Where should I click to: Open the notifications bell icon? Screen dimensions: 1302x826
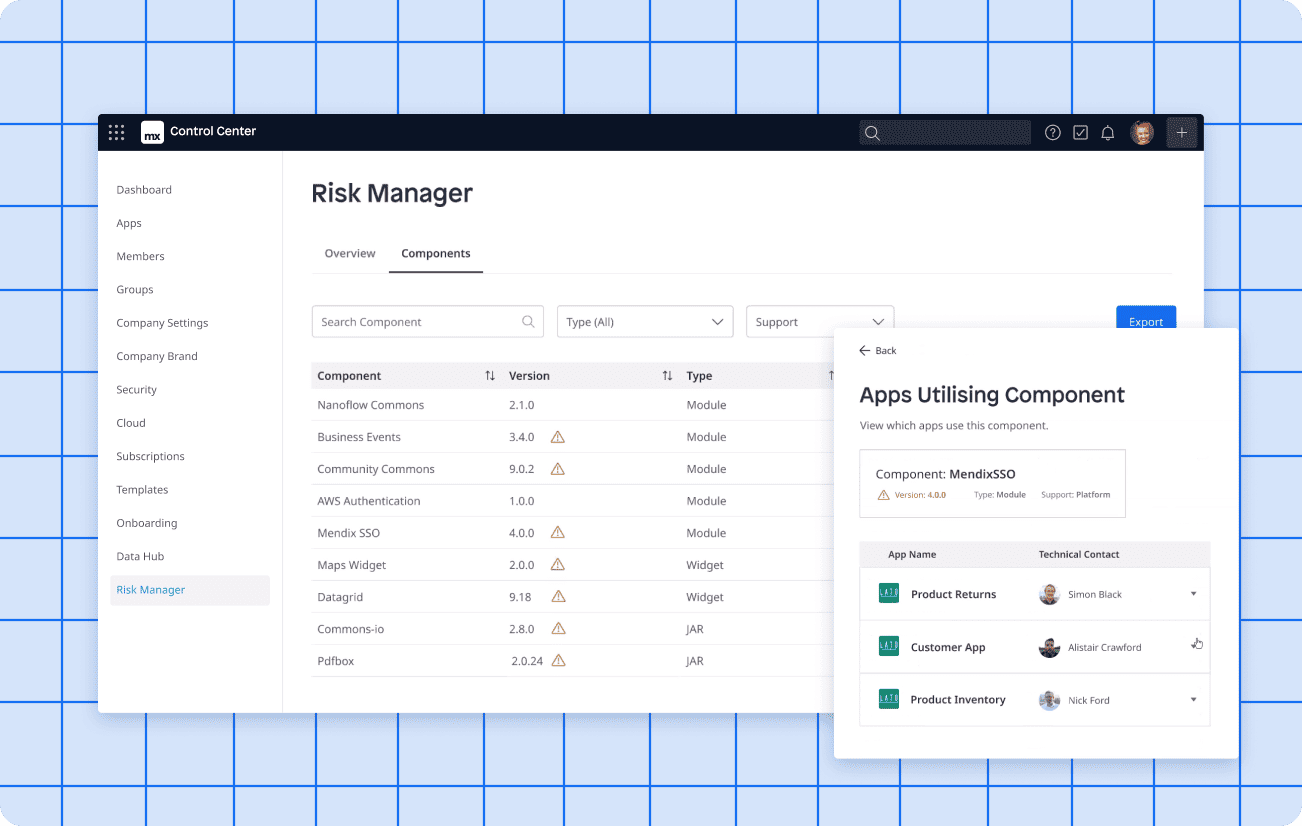pos(1108,132)
